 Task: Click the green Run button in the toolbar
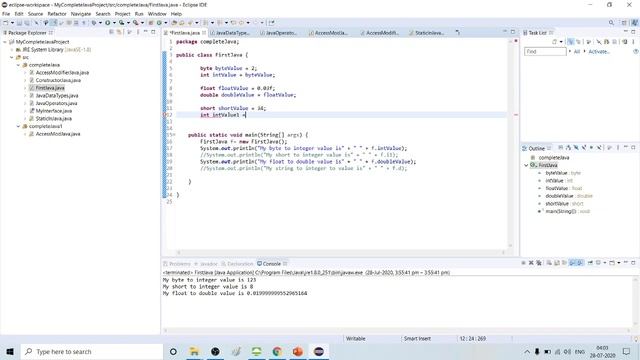108,23
